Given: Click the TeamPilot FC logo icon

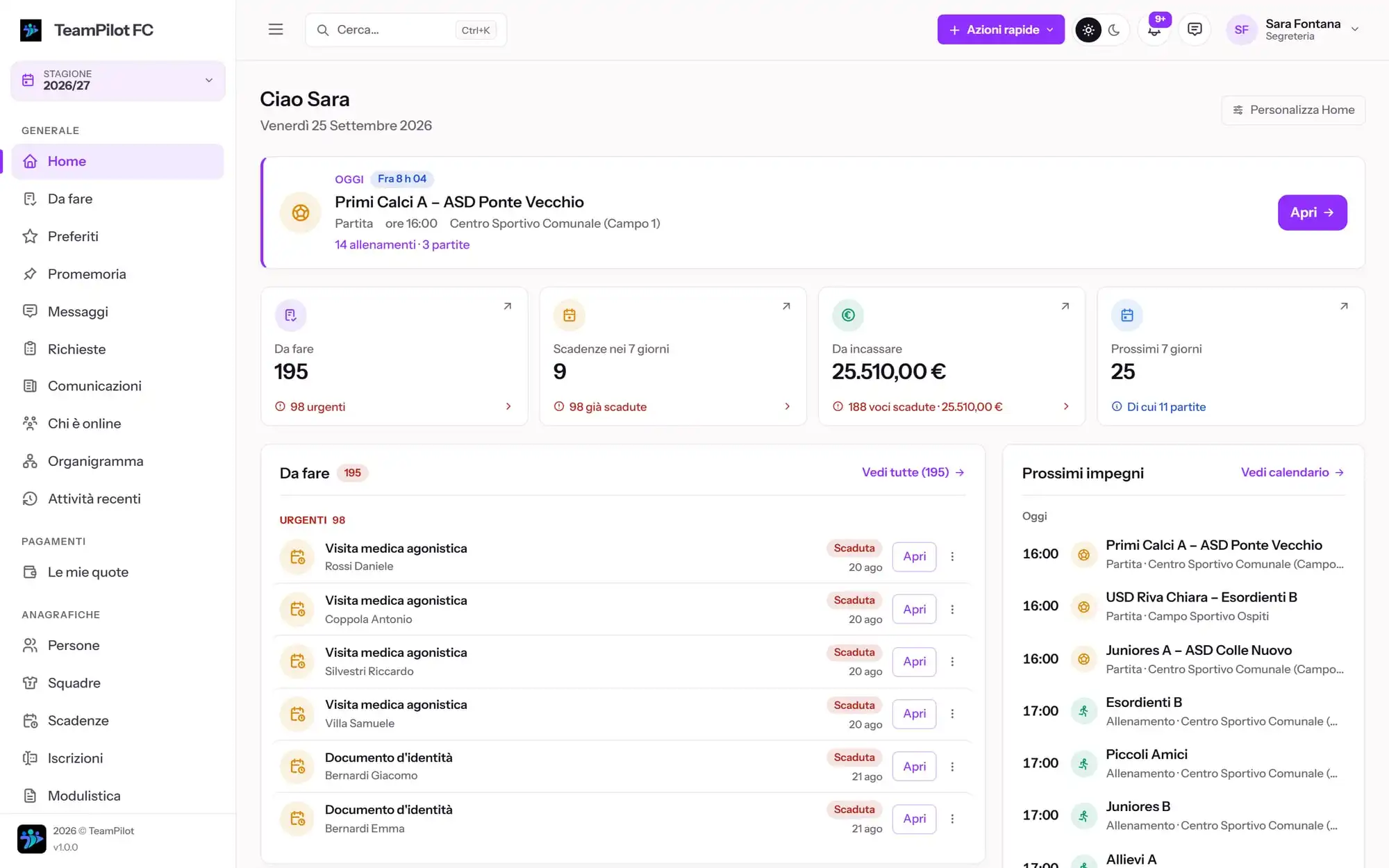Looking at the screenshot, I should coord(31,30).
